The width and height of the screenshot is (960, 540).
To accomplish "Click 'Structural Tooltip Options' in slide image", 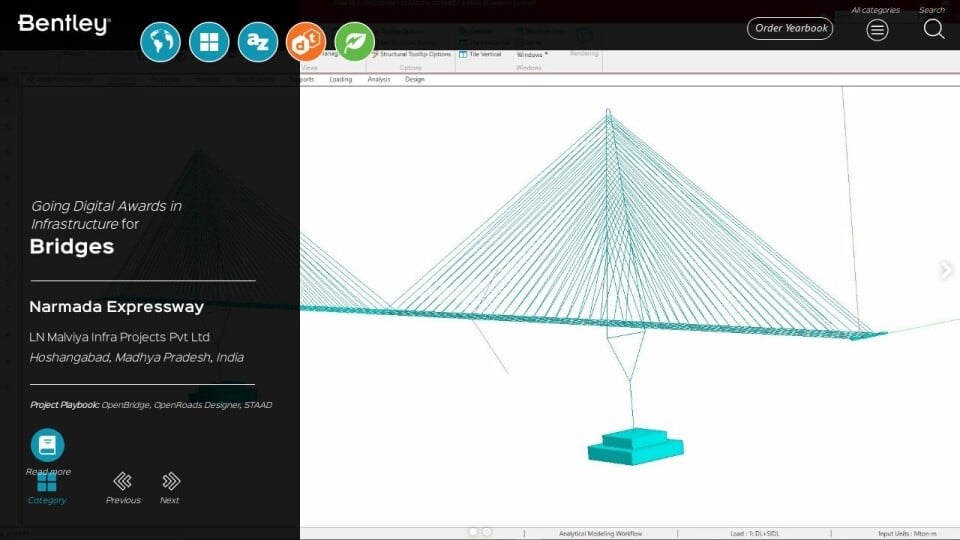I will click(x=415, y=54).
